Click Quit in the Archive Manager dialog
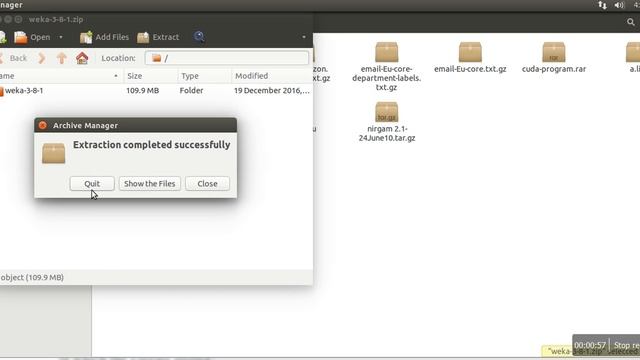Screen dimensions: 640x360 [92, 184]
